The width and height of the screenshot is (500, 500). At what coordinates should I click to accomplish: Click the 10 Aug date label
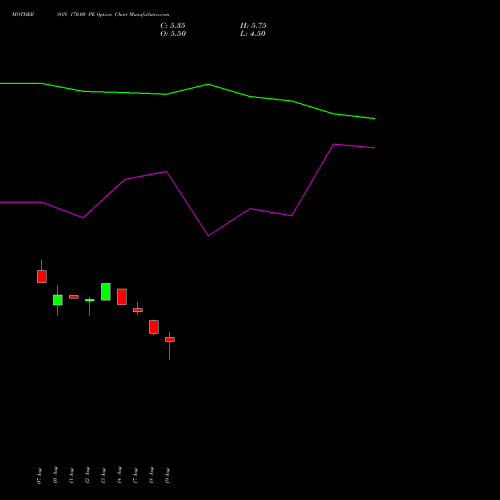(55, 475)
